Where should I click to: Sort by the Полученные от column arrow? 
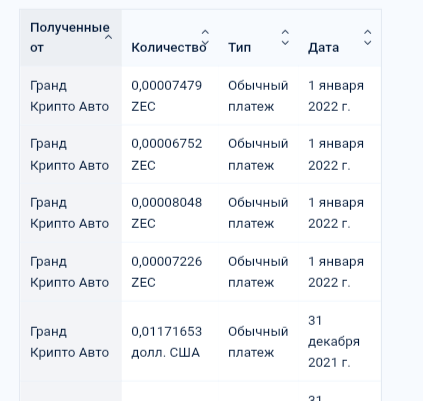tap(108, 37)
